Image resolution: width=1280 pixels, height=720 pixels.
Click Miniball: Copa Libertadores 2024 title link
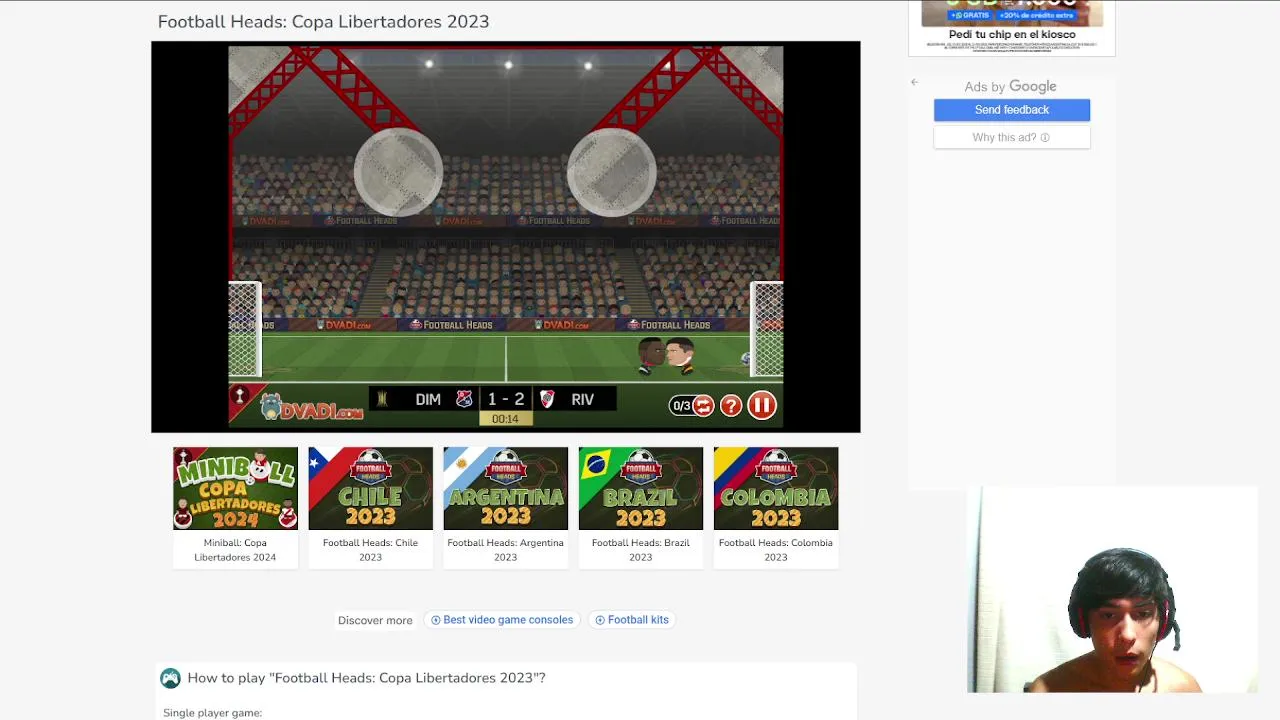(x=235, y=550)
